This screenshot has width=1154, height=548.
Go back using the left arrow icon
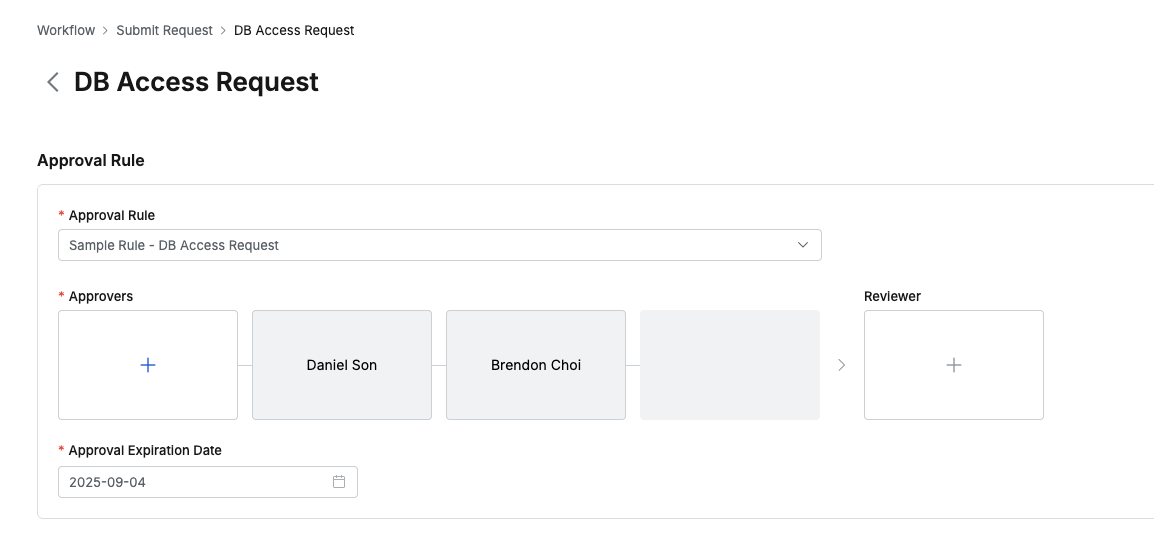click(x=53, y=82)
